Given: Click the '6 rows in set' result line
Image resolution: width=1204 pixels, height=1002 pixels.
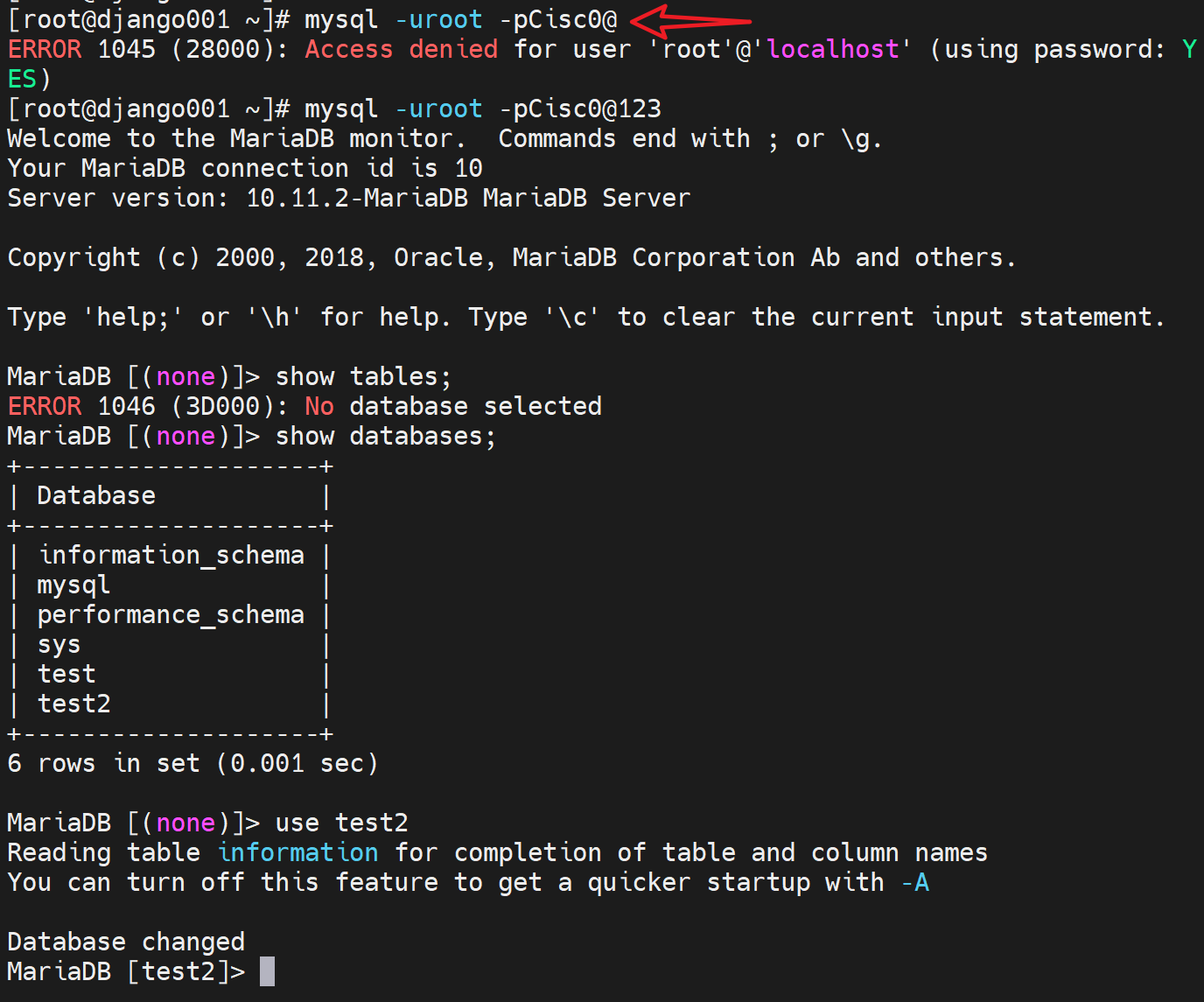Looking at the screenshot, I should pyautogui.click(x=192, y=763).
